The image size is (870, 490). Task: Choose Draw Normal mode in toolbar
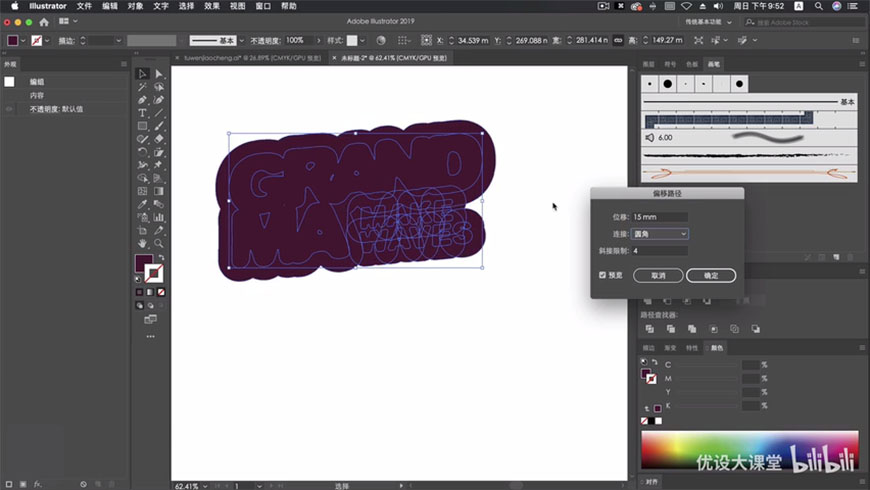[x=139, y=305]
